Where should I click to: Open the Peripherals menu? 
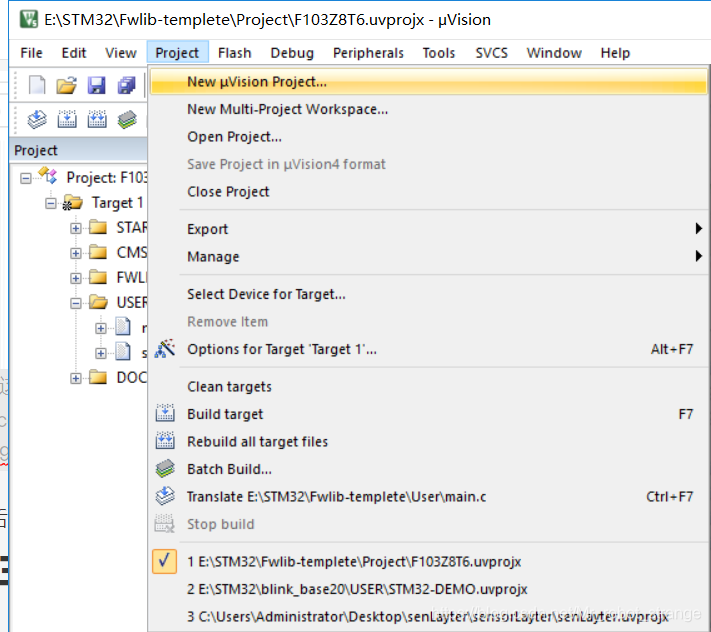click(x=368, y=53)
